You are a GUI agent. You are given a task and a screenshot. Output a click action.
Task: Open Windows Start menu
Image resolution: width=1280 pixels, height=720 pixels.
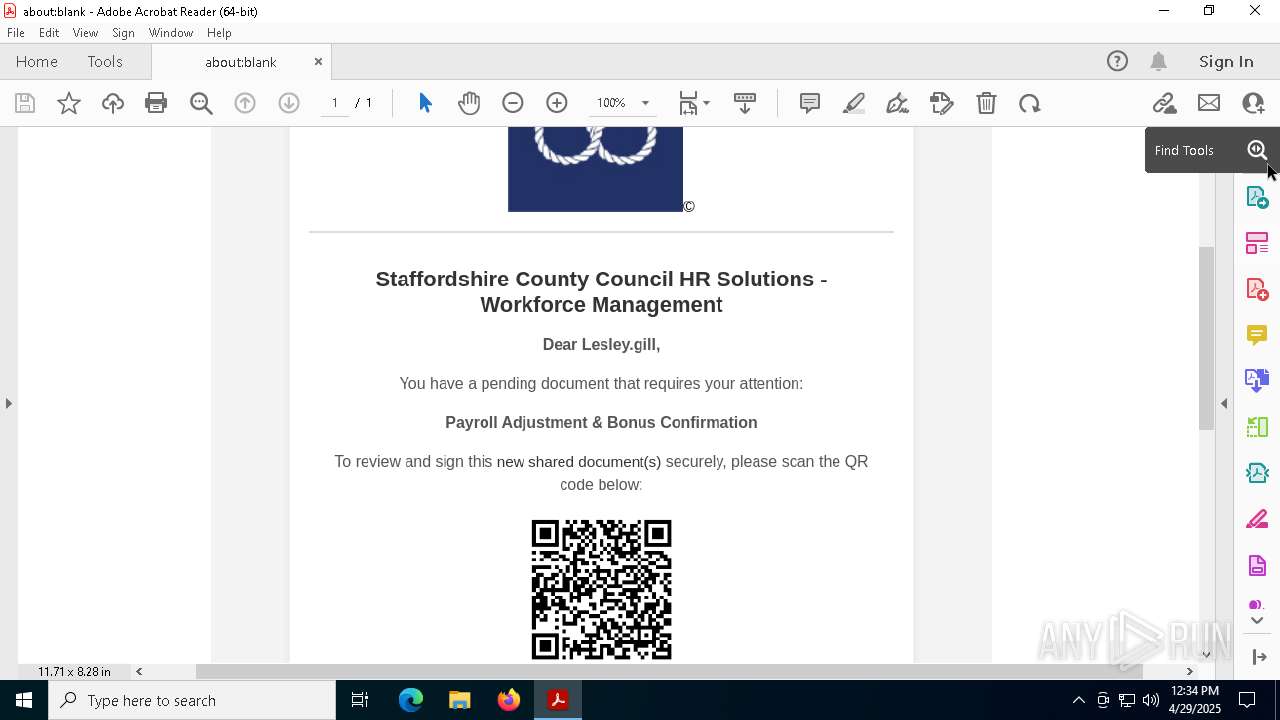(x=24, y=700)
